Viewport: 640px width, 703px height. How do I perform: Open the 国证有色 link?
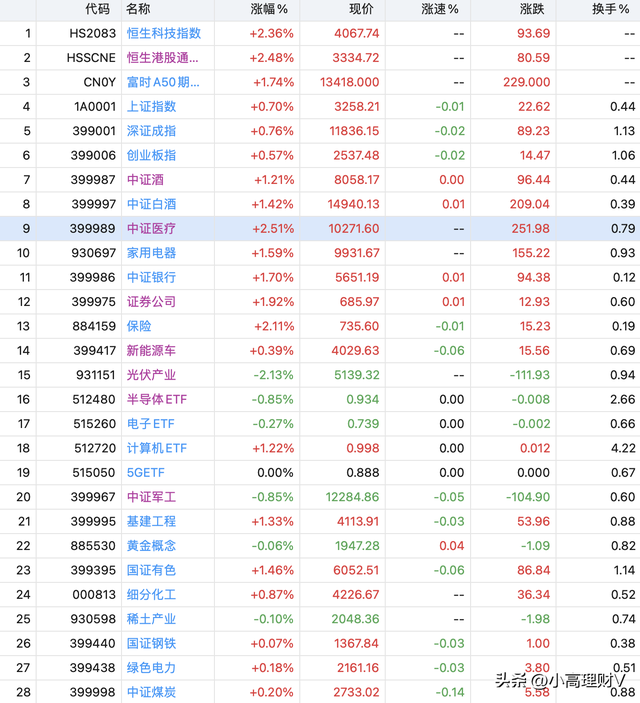tap(151, 570)
